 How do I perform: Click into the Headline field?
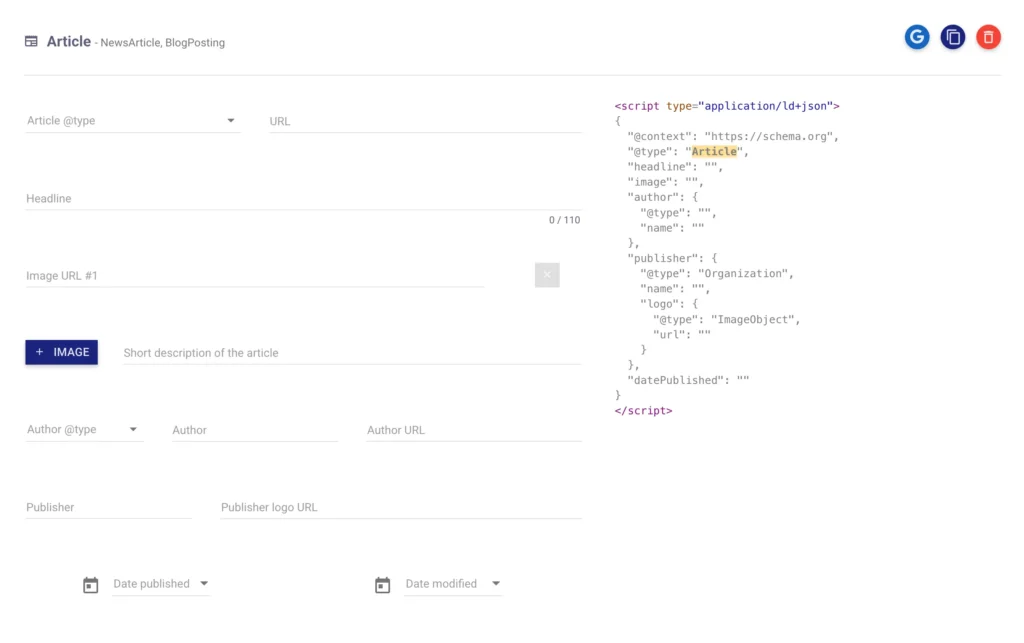pyautogui.click(x=304, y=198)
